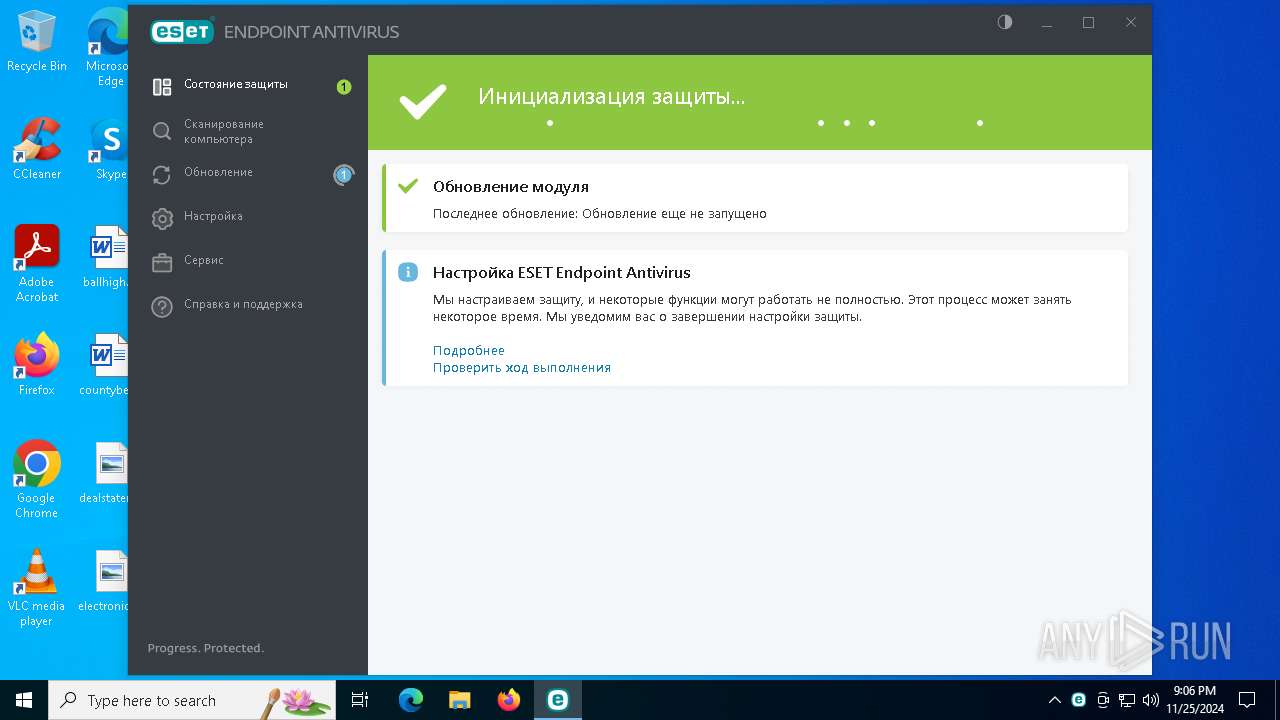1280x720 pixels.
Task: Click Проверить ход выполнения link
Action: [x=522, y=368]
